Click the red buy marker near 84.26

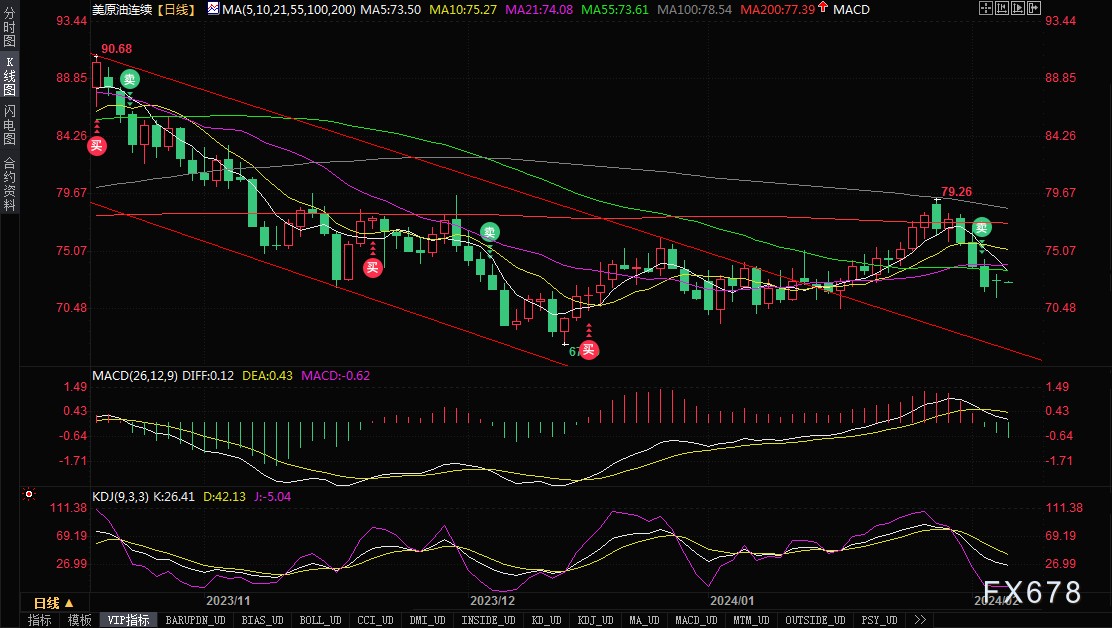coord(96,146)
